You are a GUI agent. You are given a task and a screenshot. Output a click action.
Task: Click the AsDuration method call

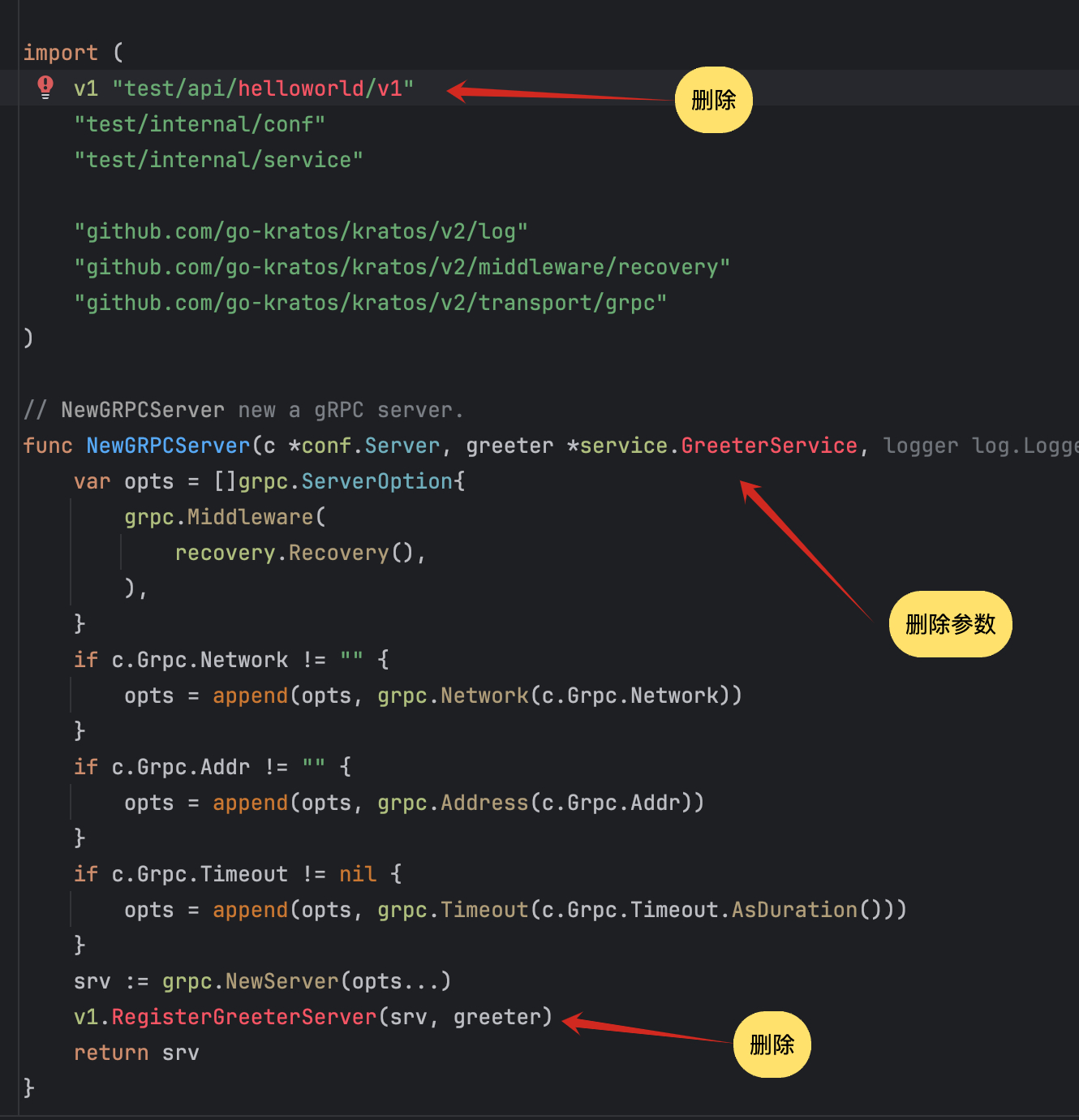coord(793,910)
